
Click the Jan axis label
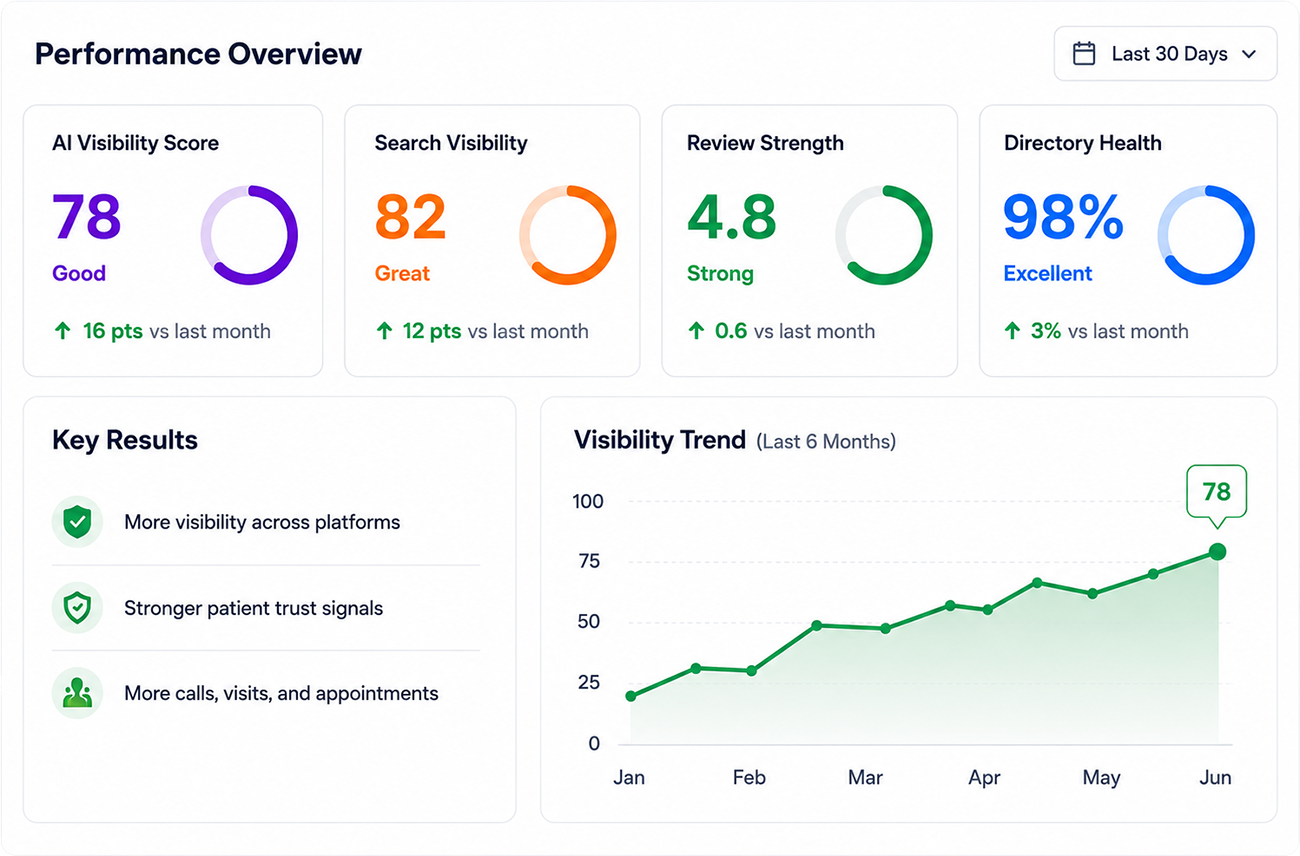click(x=629, y=778)
